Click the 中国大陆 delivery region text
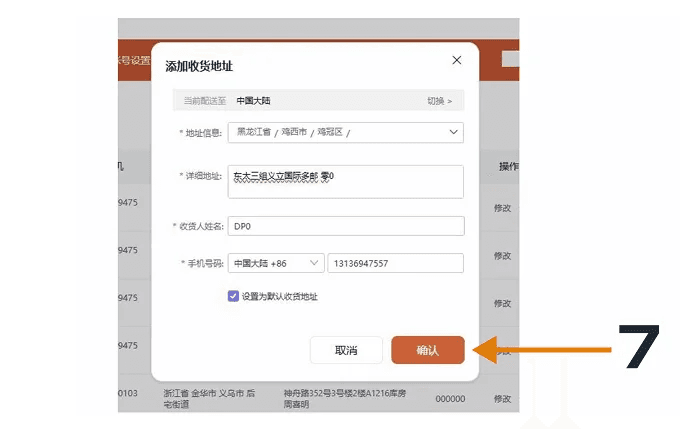The width and height of the screenshot is (700, 429). point(253,101)
